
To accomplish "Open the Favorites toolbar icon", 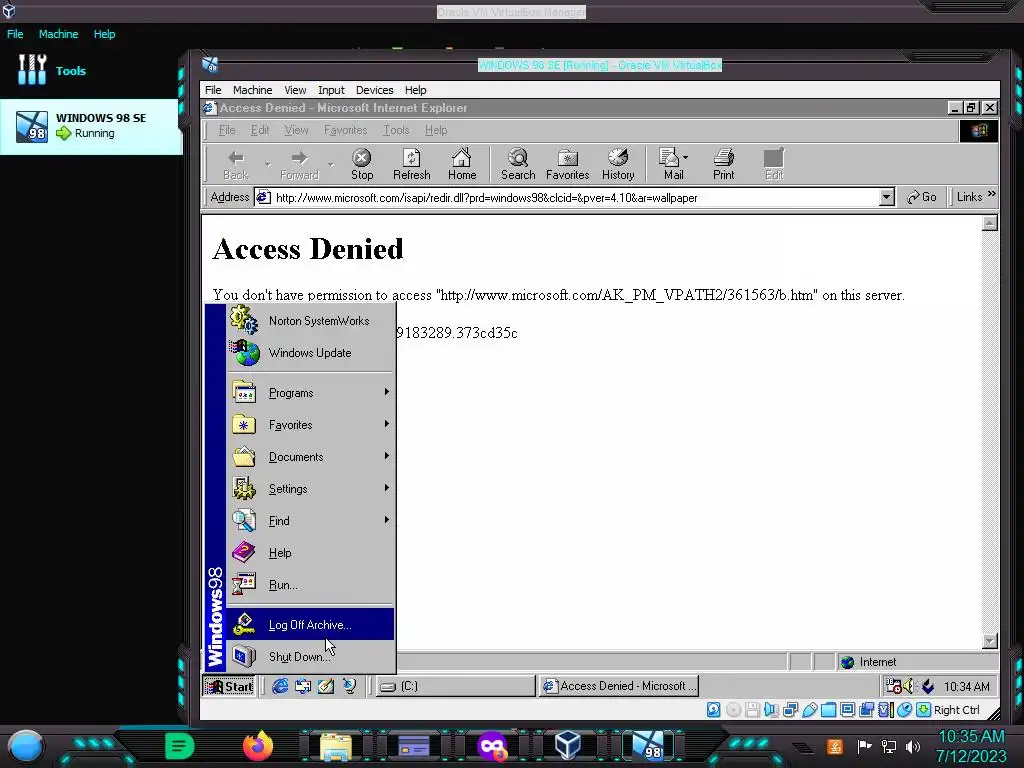I will (568, 157).
